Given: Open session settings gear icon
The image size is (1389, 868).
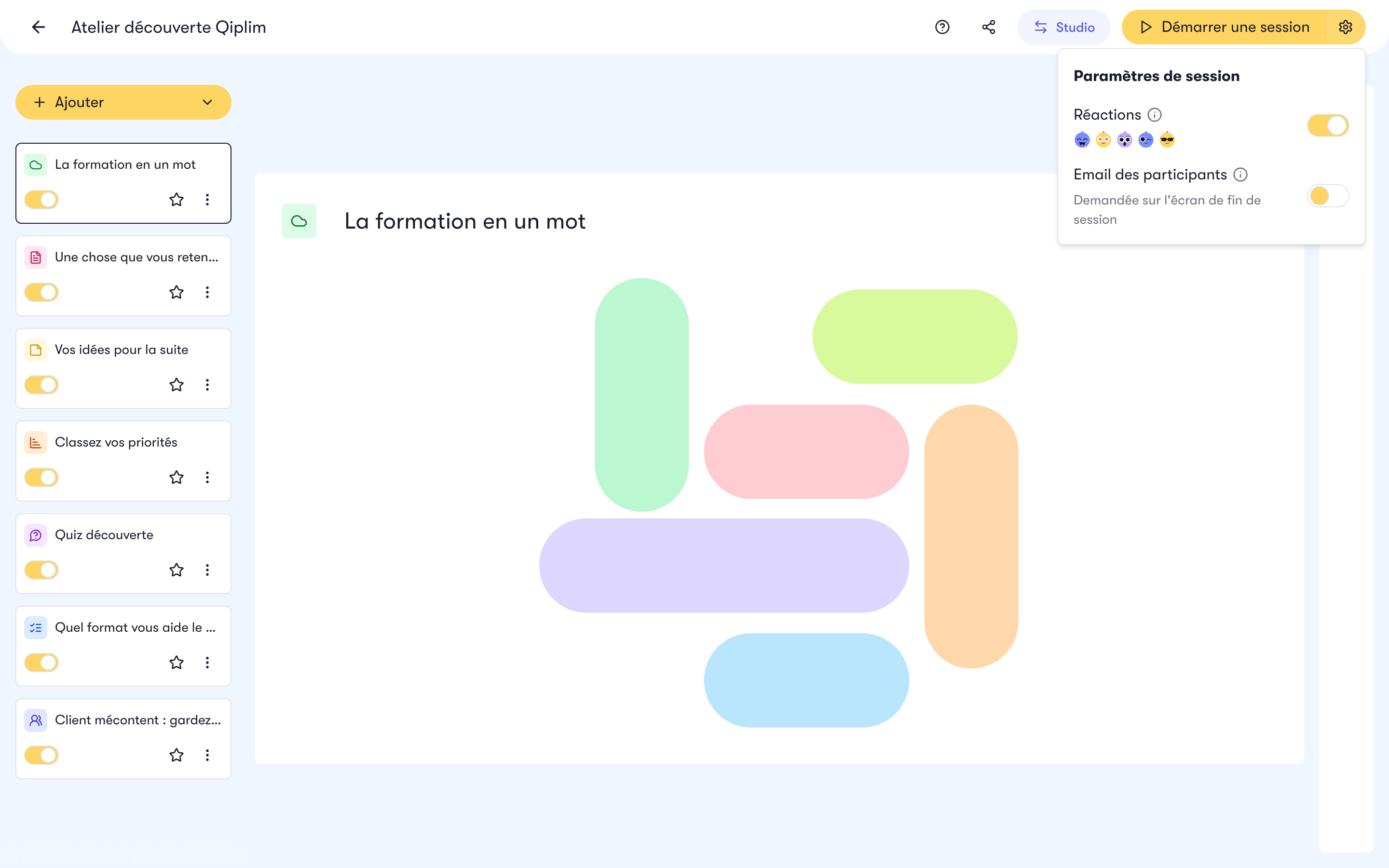Looking at the screenshot, I should tap(1346, 27).
